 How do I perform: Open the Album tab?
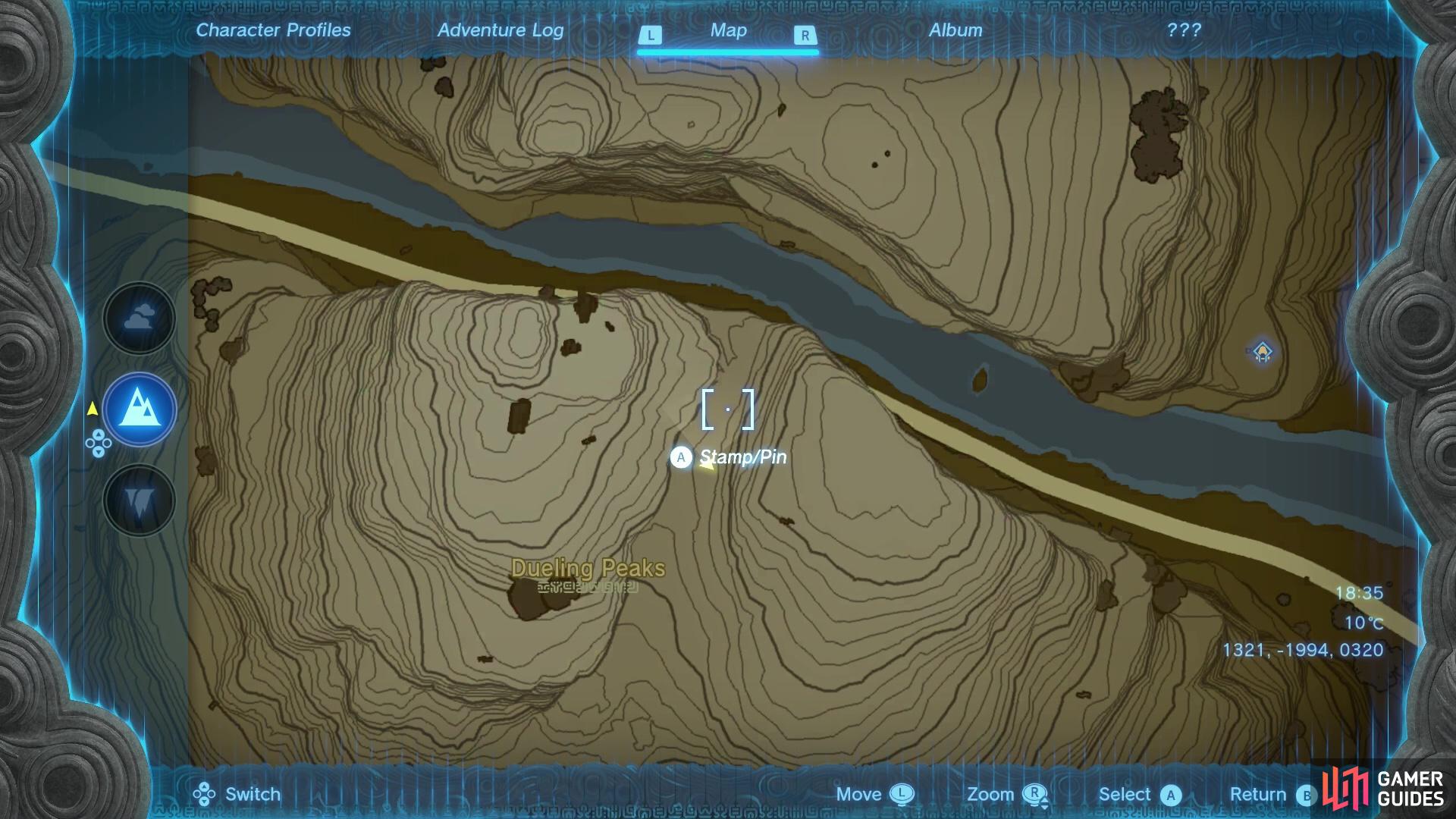coord(955,30)
